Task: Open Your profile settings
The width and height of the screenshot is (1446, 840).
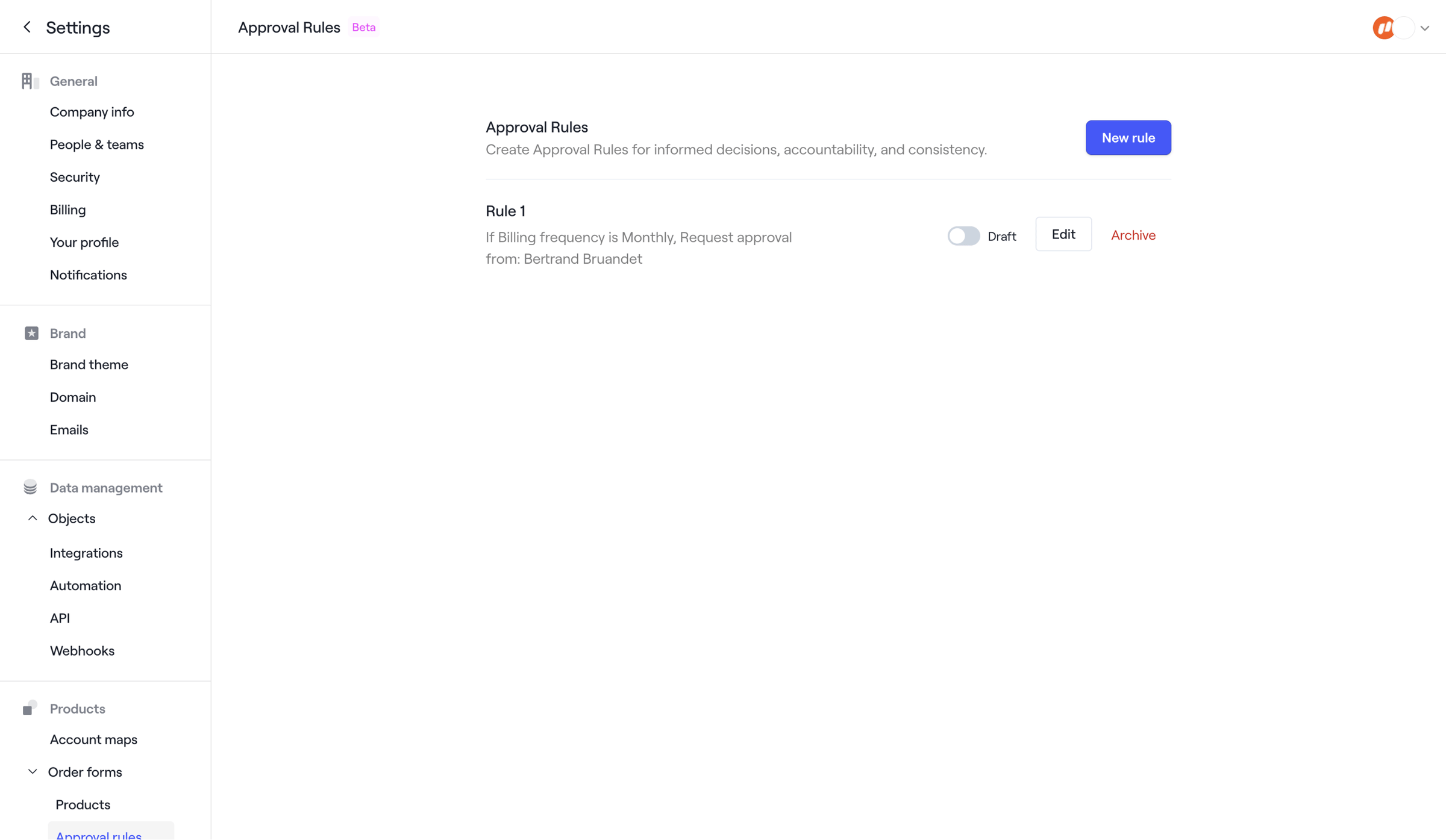Action: pos(84,242)
